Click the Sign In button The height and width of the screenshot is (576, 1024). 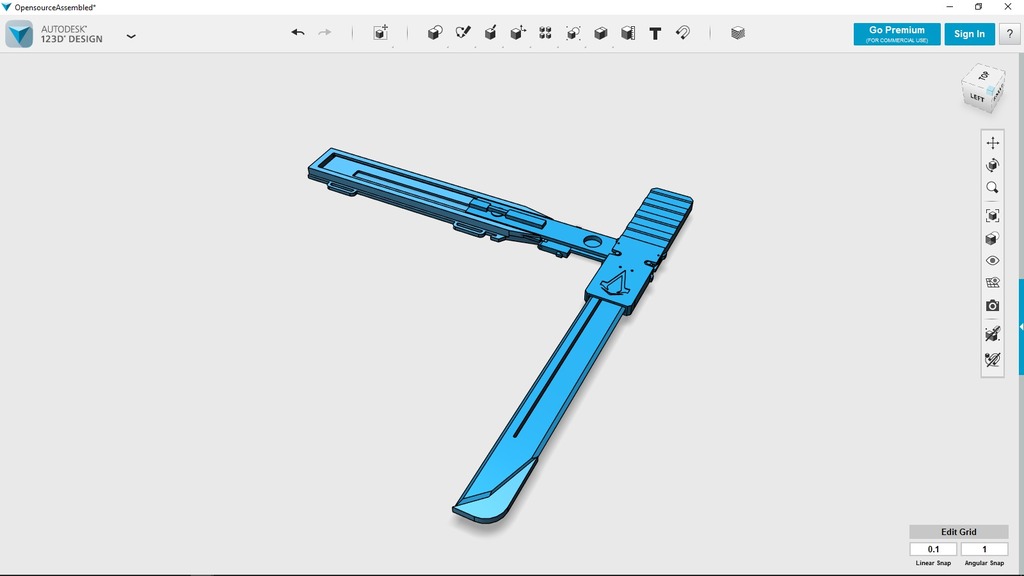click(969, 34)
